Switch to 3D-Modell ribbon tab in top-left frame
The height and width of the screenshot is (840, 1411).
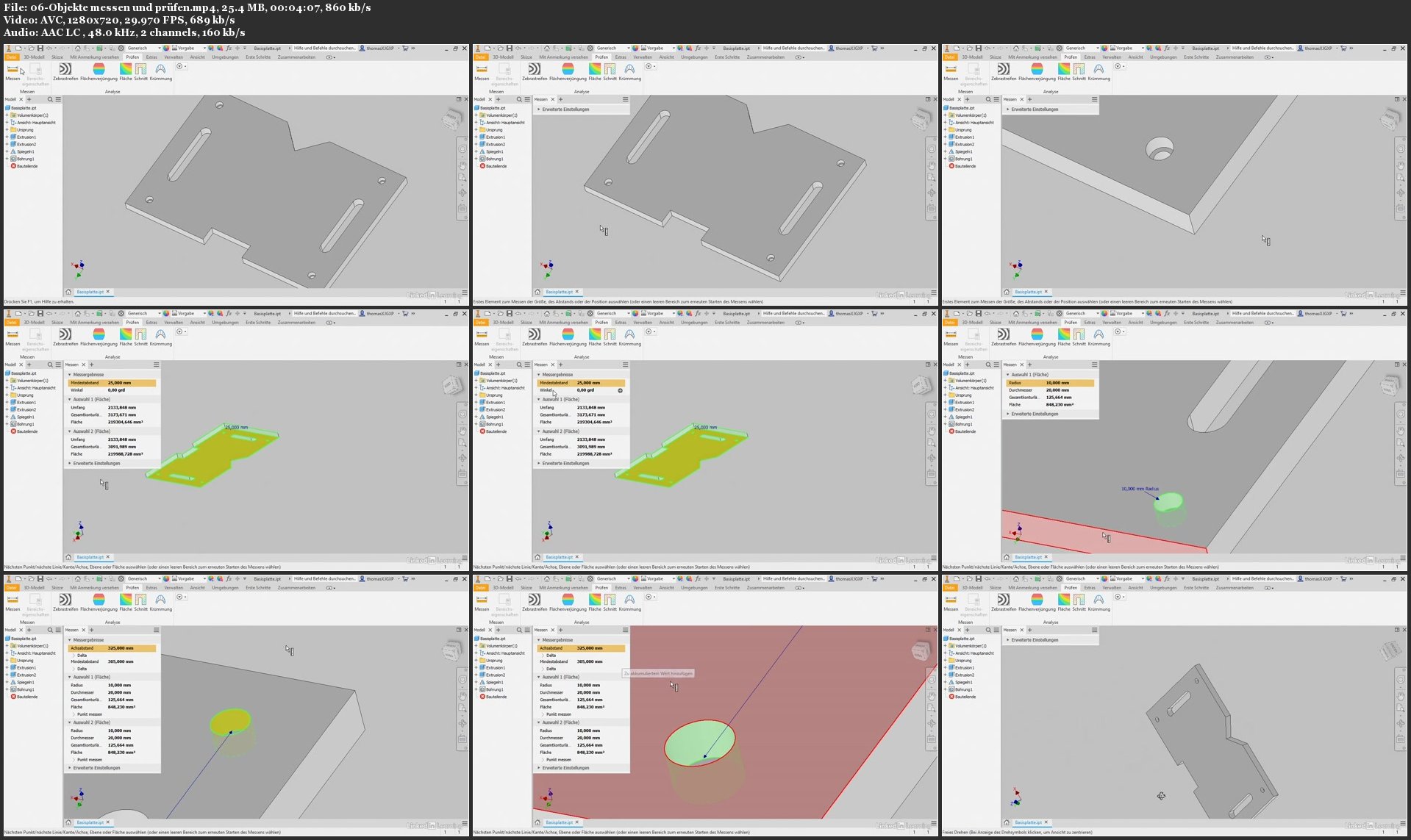pos(34,57)
